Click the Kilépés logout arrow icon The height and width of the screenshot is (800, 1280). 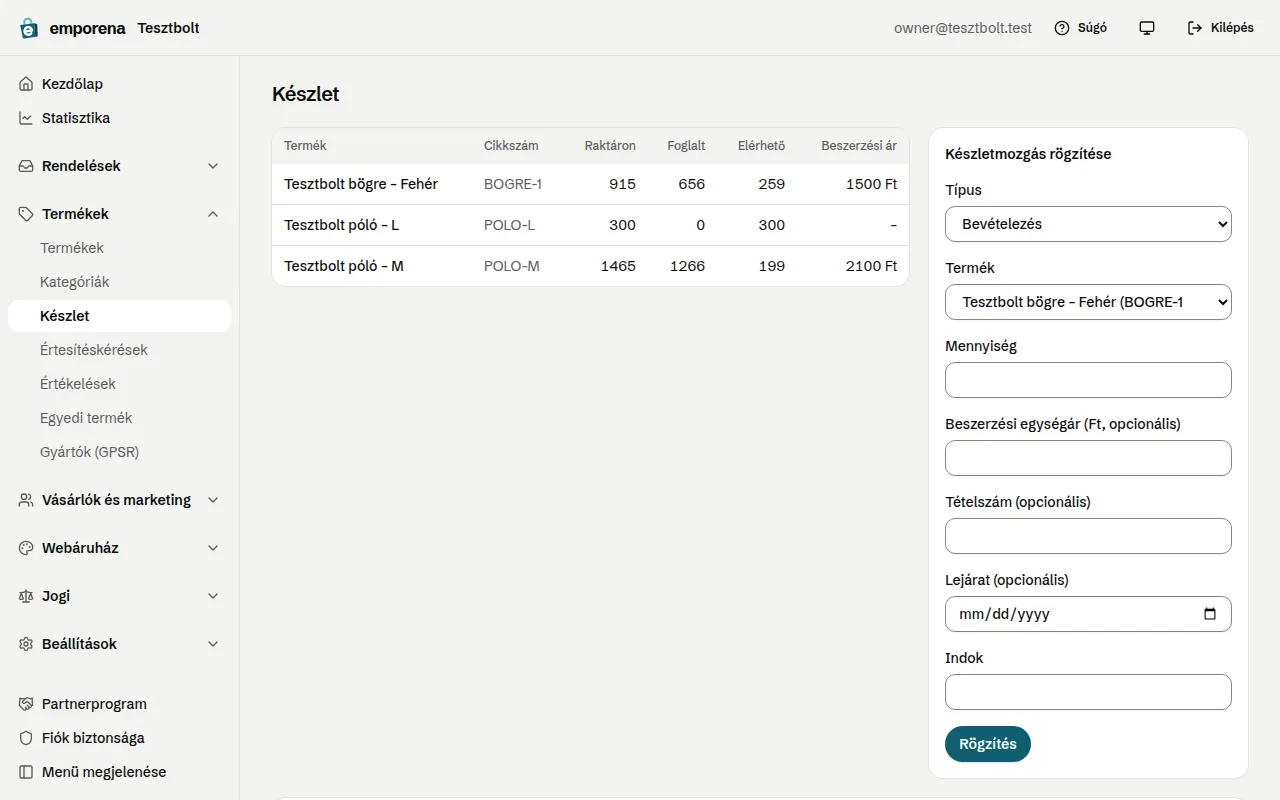pyautogui.click(x=1195, y=28)
